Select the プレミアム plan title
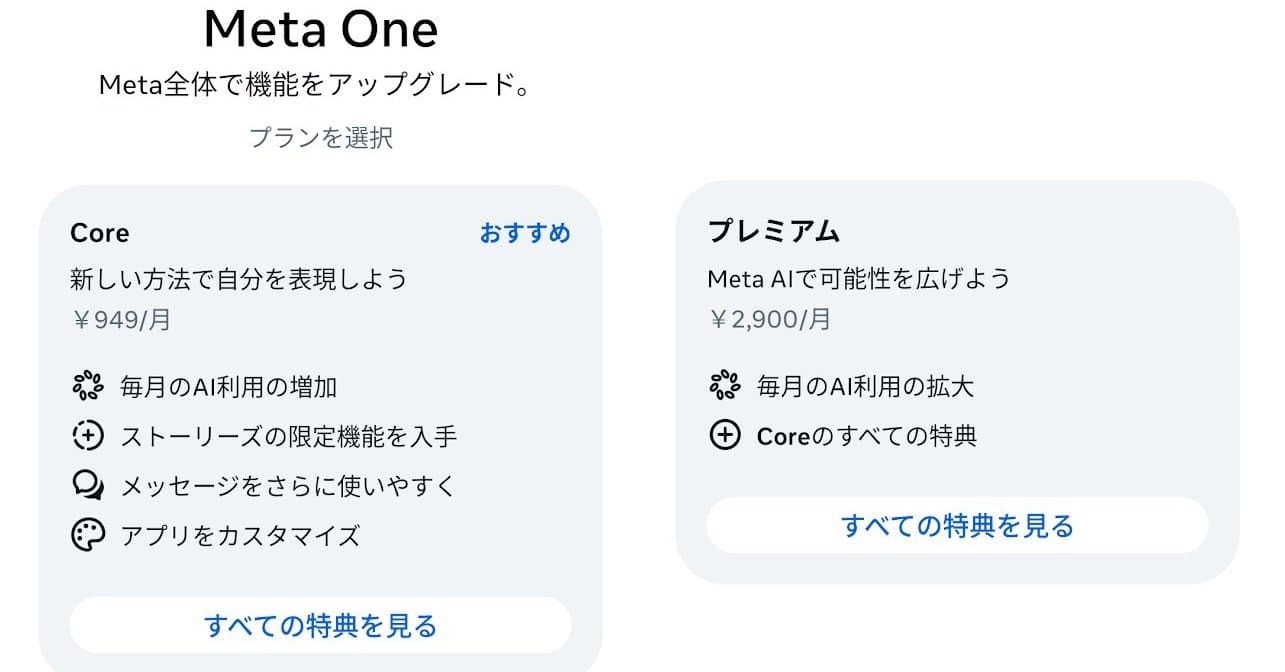The width and height of the screenshot is (1285, 672). [x=774, y=231]
